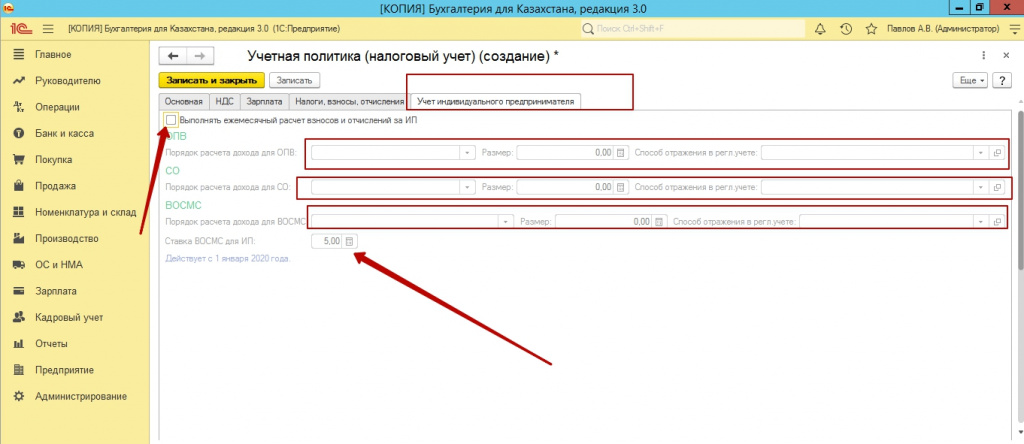This screenshot has height=444, width=1024.
Task: Open calculator for Ставка ВОСМС для ИП
Action: pos(349,241)
